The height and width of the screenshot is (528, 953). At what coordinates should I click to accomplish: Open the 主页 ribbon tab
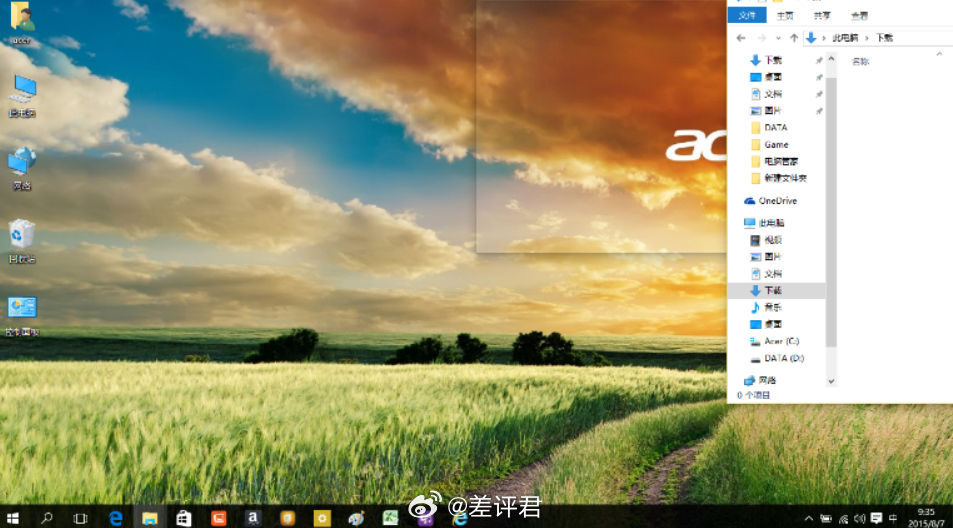click(785, 15)
